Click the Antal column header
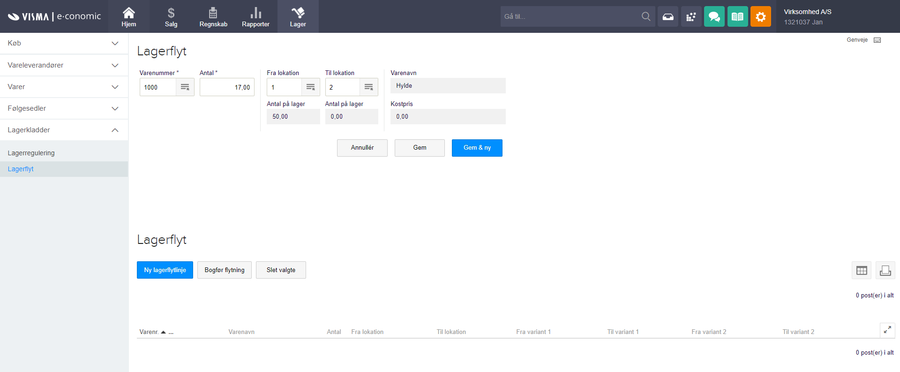 pos(333,332)
